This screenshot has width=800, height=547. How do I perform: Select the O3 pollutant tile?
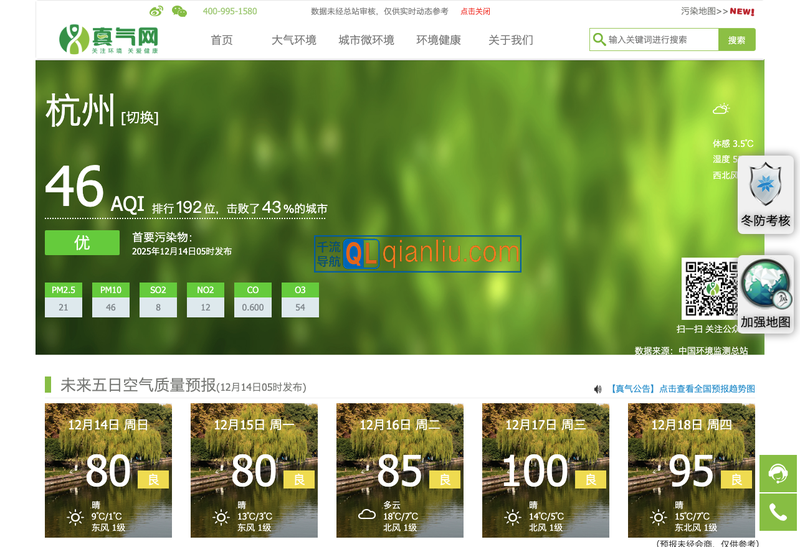(300, 299)
